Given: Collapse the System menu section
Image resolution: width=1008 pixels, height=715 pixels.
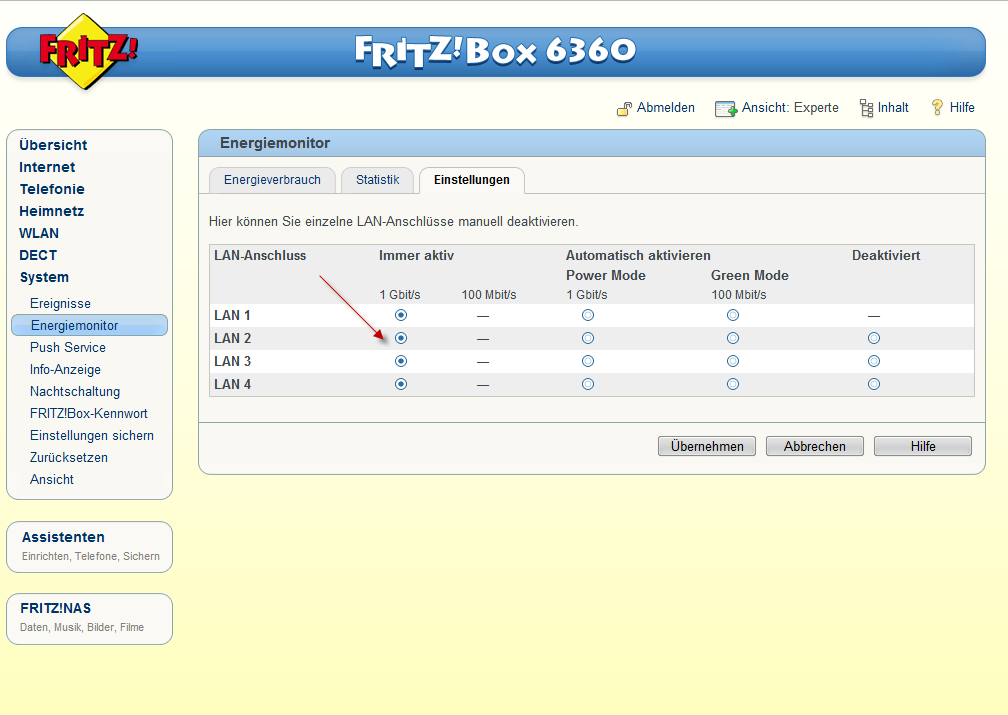Looking at the screenshot, I should pos(44,278).
